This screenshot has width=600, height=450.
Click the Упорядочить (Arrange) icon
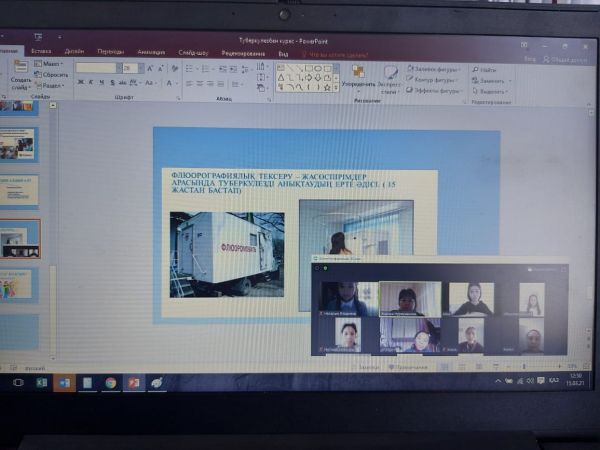(357, 74)
